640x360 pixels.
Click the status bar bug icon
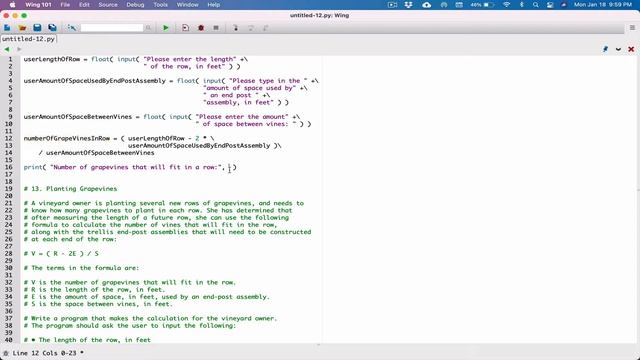pos(6,353)
